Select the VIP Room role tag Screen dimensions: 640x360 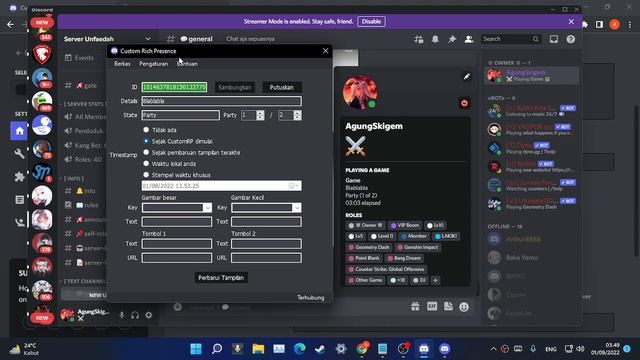(x=405, y=225)
